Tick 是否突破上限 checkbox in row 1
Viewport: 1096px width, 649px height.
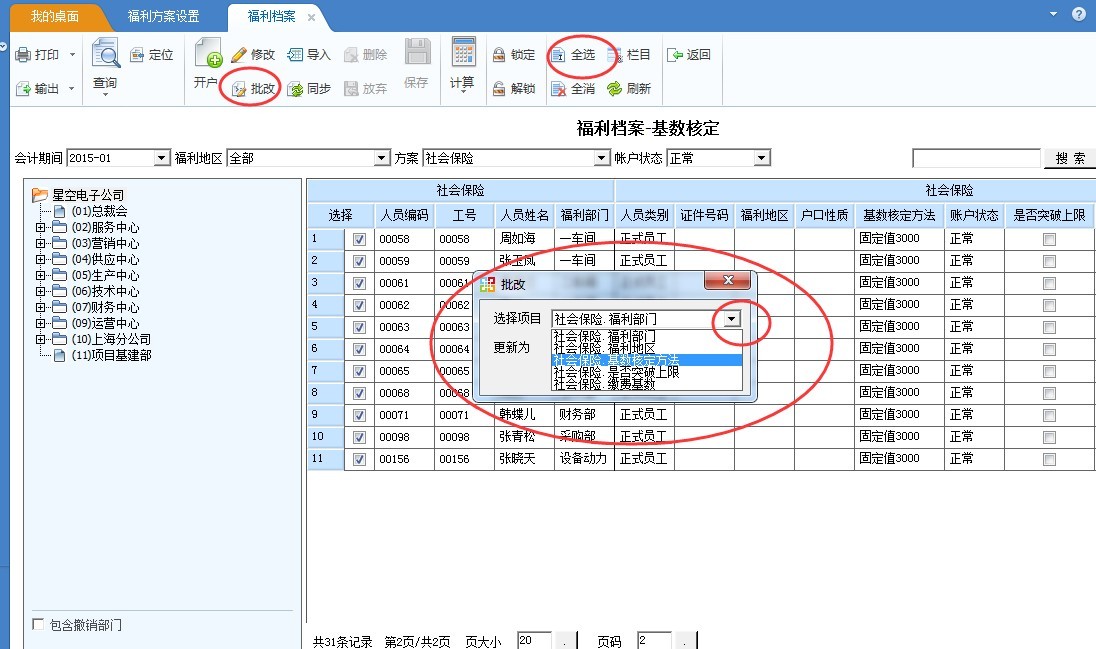pyautogui.click(x=1049, y=239)
